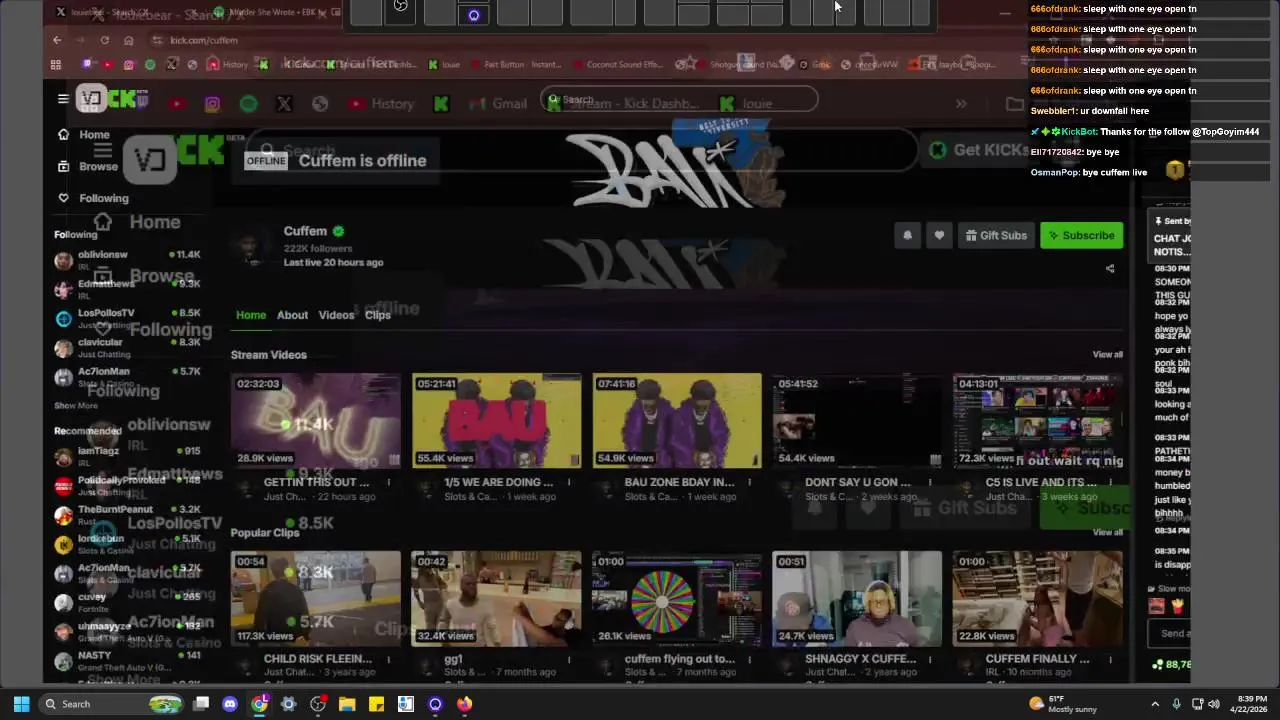The image size is (1280, 720).
Task: Click the microphone icon in system tray
Action: (1176, 704)
